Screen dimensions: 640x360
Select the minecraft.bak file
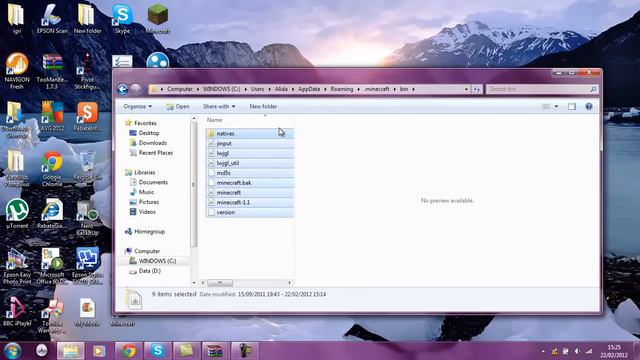(x=250, y=182)
